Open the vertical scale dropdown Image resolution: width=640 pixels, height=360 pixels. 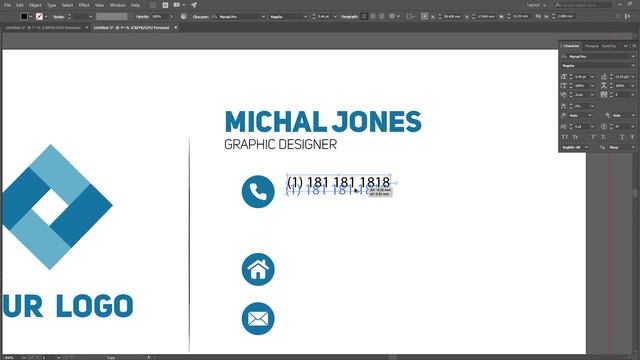[592, 86]
